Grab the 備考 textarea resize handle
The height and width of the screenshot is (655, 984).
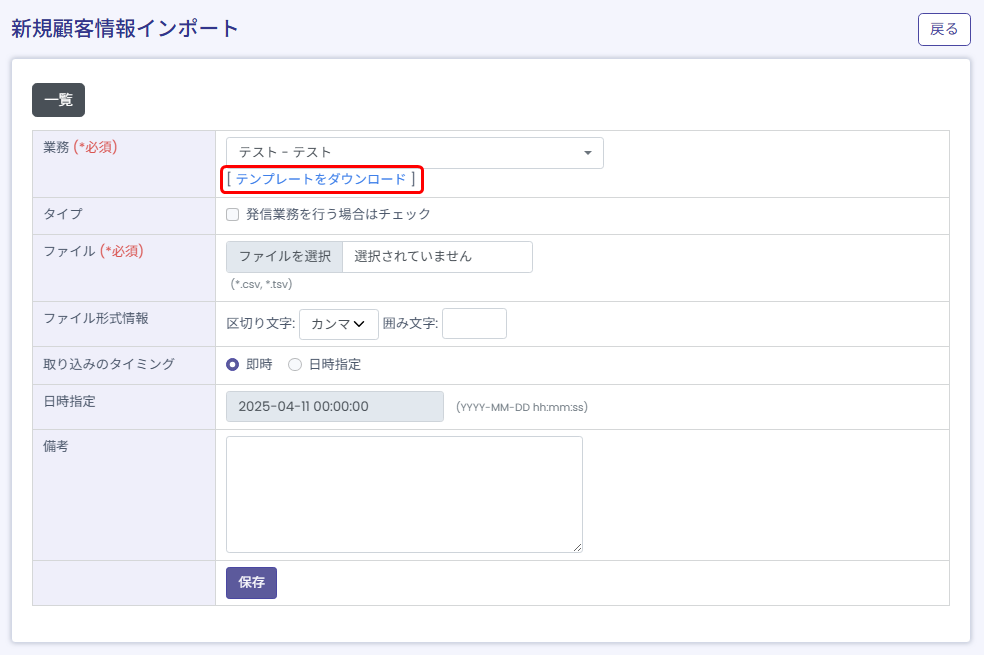coord(577,547)
